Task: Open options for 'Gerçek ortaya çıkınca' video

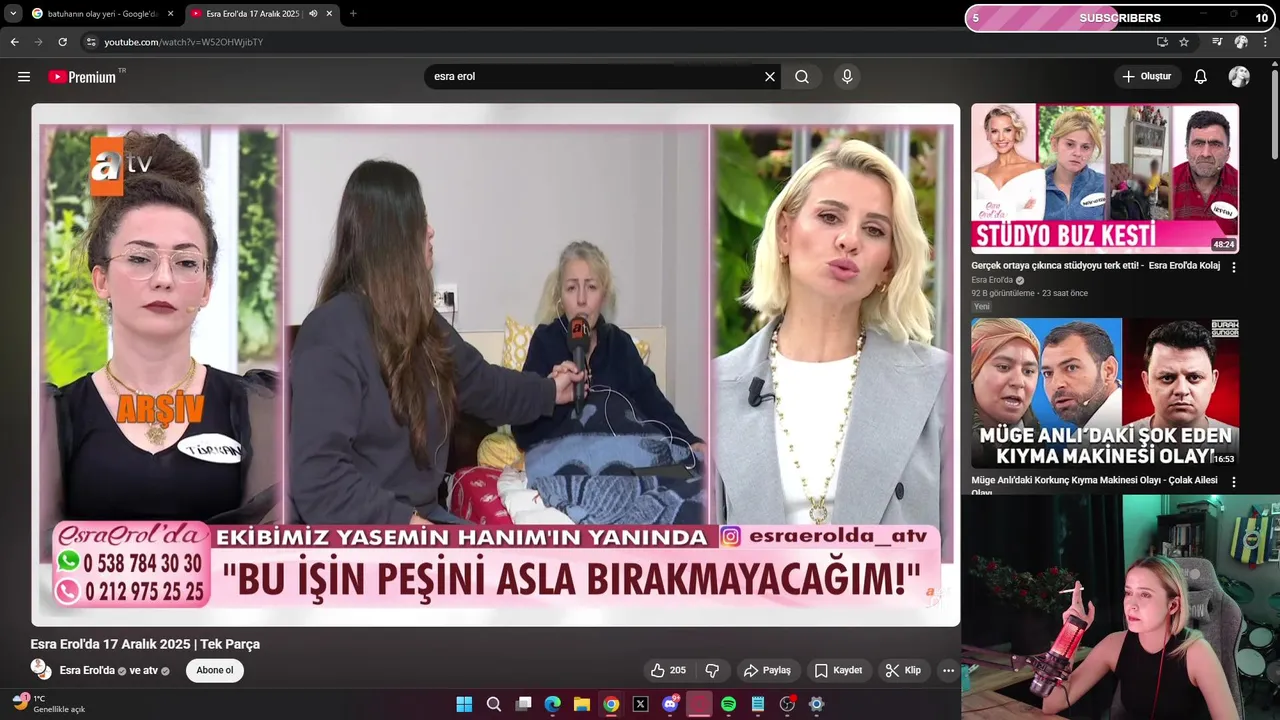Action: [1233, 267]
